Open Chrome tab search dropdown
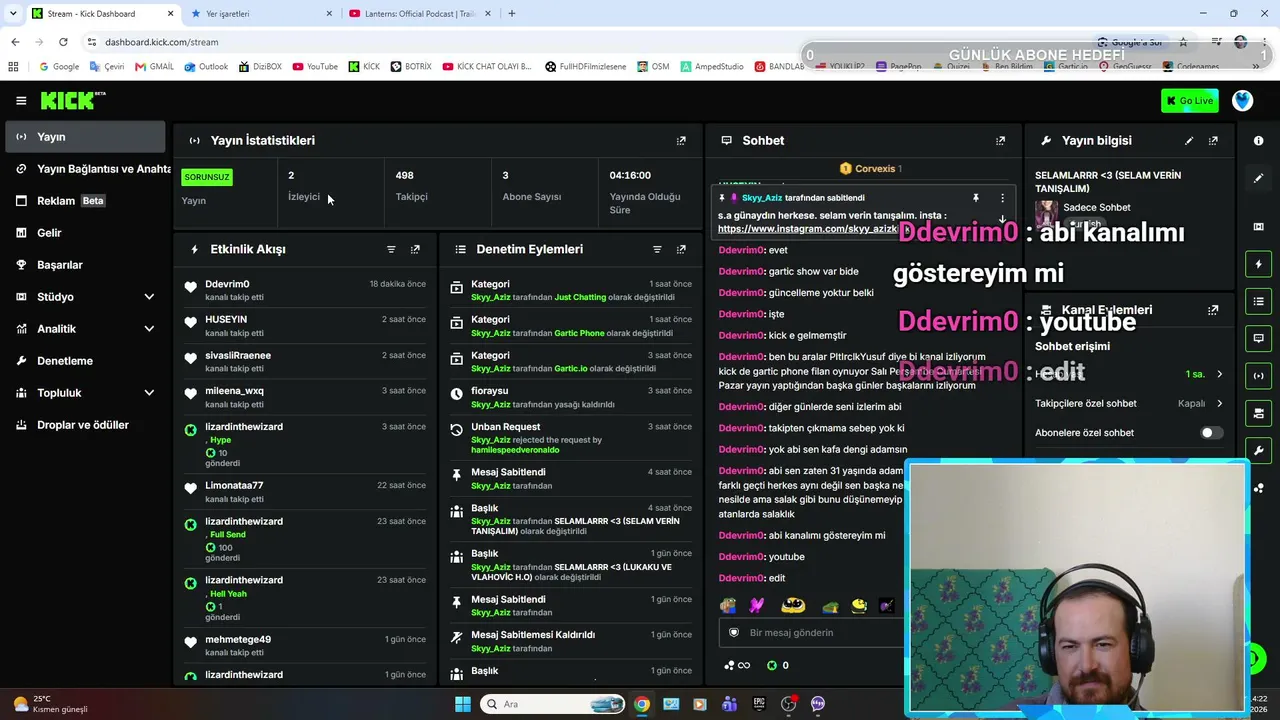This screenshot has height=720, width=1280. click(x=13, y=14)
